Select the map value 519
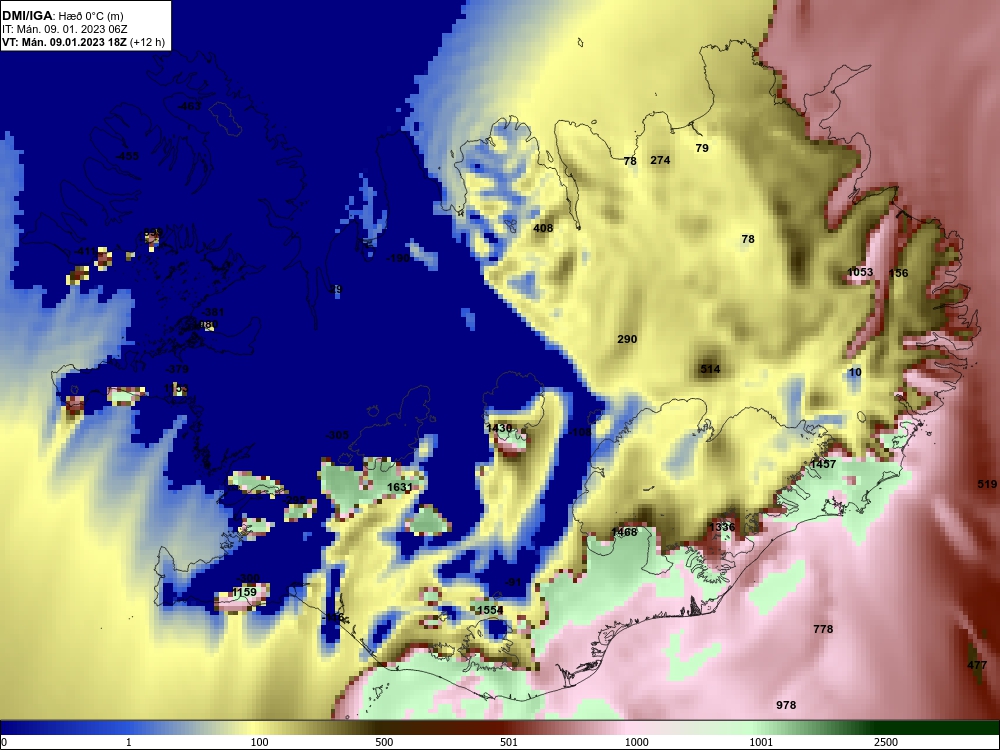Screen dimensions: 1000x750 tap(987, 485)
